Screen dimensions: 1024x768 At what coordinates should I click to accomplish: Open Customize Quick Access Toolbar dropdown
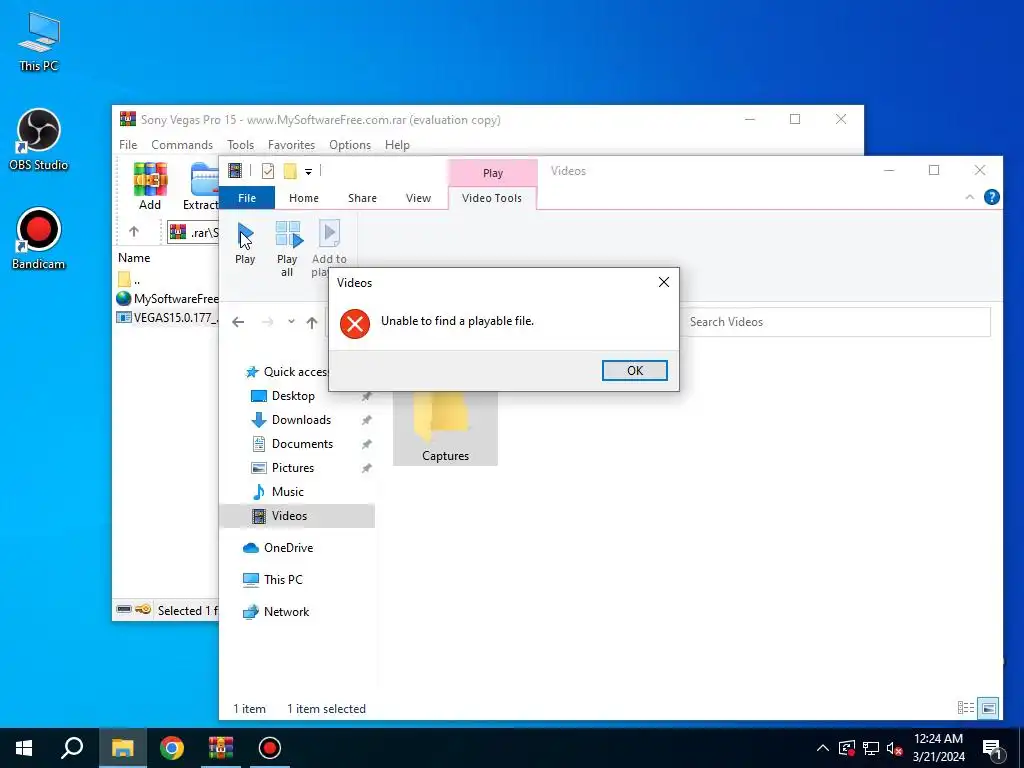tap(308, 172)
